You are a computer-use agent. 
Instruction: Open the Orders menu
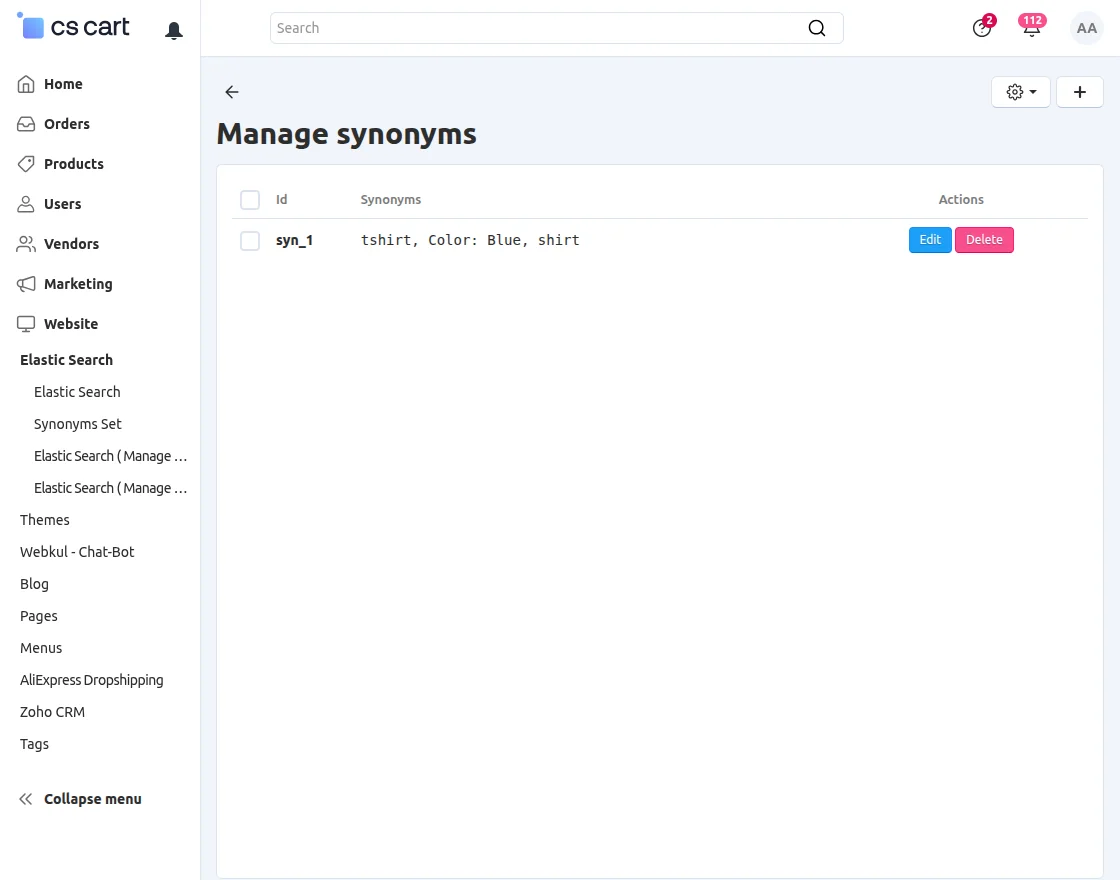(66, 124)
